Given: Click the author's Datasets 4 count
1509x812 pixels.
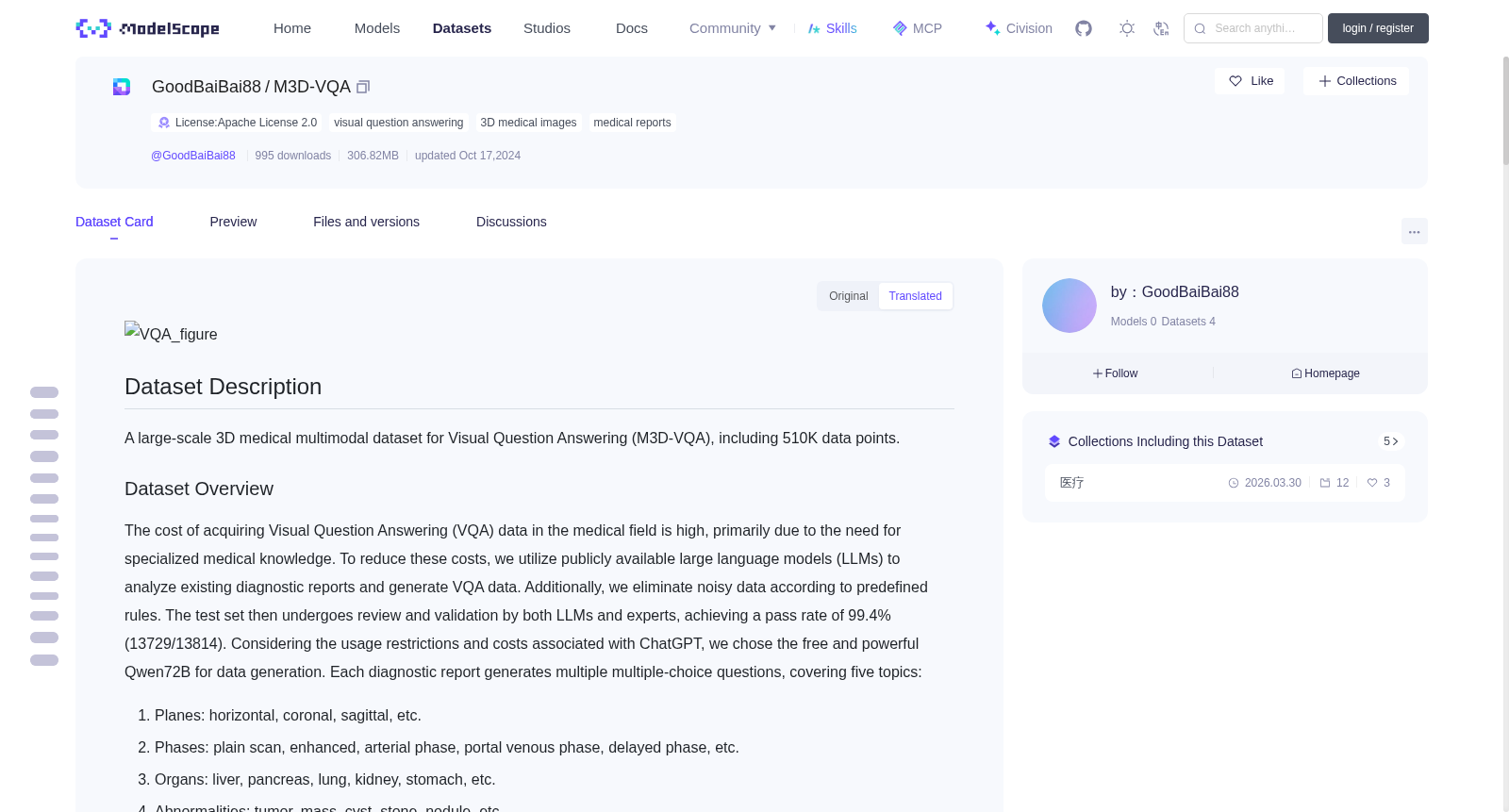Looking at the screenshot, I should [1188, 322].
